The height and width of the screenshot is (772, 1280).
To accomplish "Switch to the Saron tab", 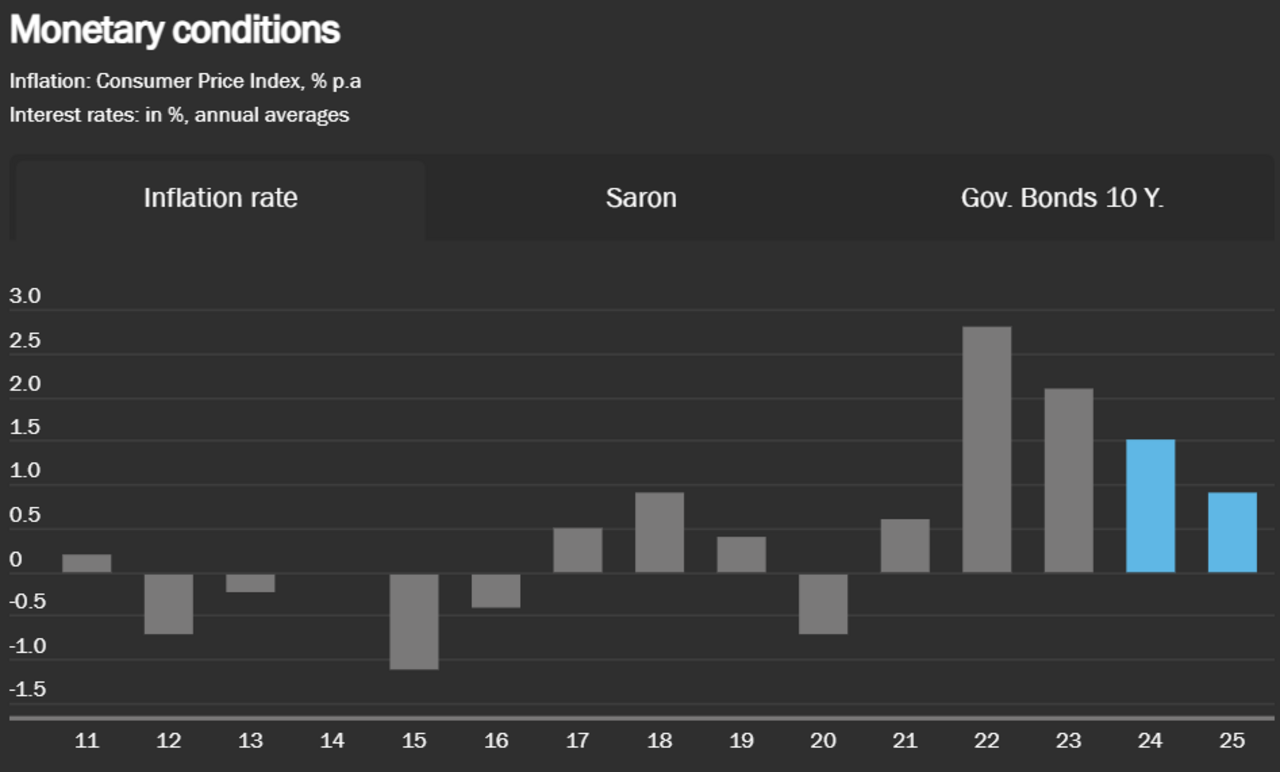I will click(x=641, y=198).
